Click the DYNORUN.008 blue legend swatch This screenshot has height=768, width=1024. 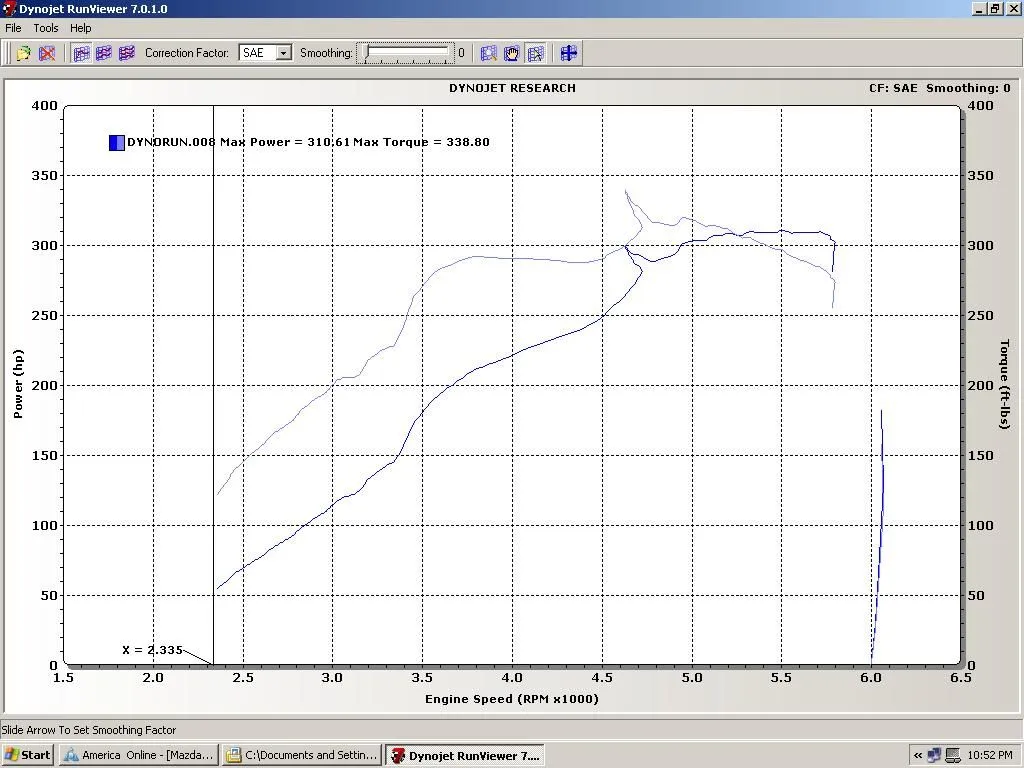pyautogui.click(x=117, y=143)
